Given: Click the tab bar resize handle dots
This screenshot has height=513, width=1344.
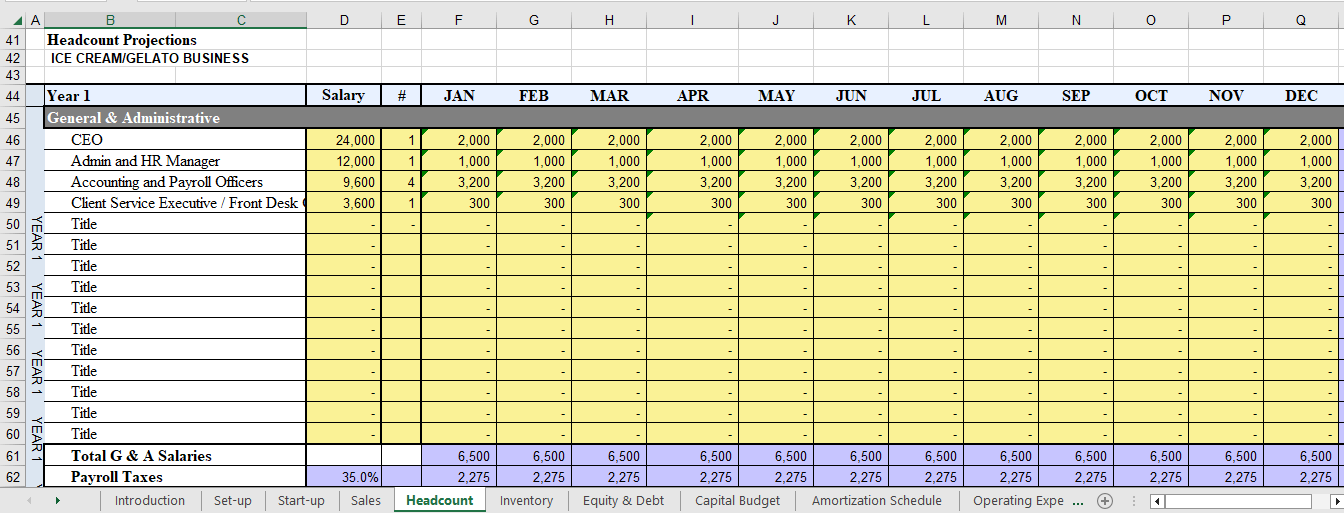Looking at the screenshot, I should [1132, 501].
